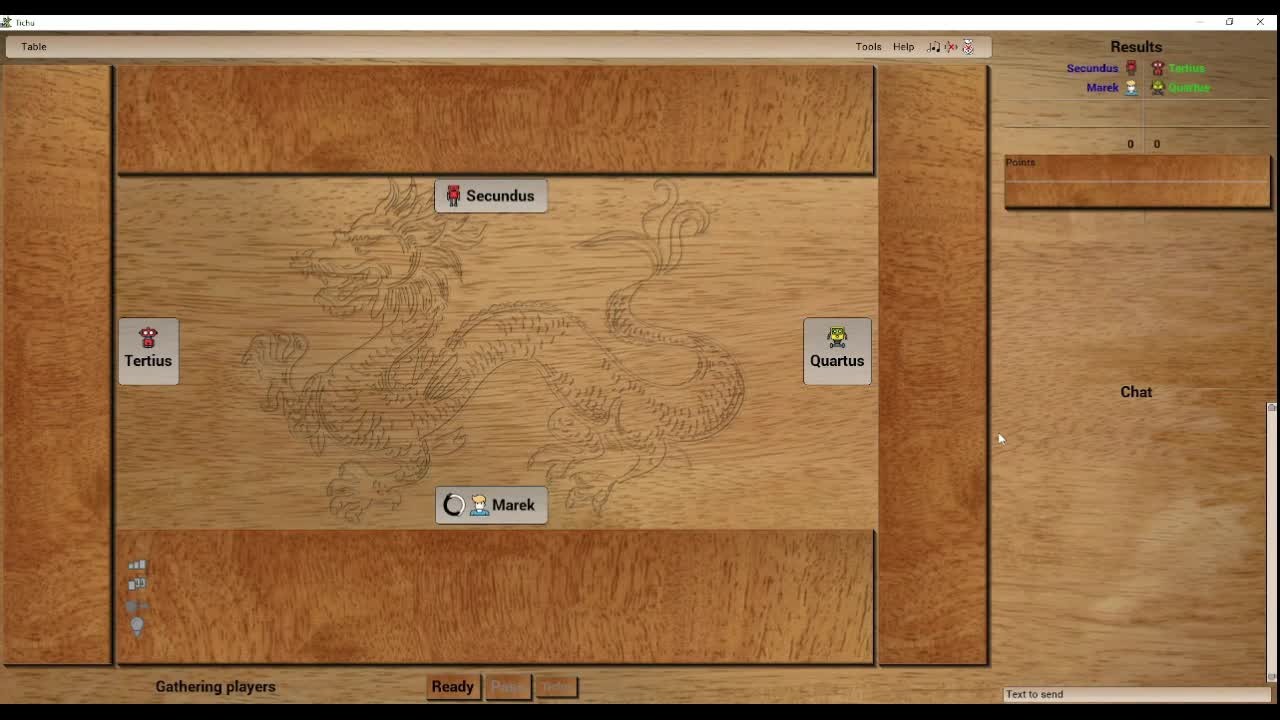Image resolution: width=1280 pixels, height=720 pixels.
Task: Click the grouped cards sorting icon
Action: [x=137, y=584]
